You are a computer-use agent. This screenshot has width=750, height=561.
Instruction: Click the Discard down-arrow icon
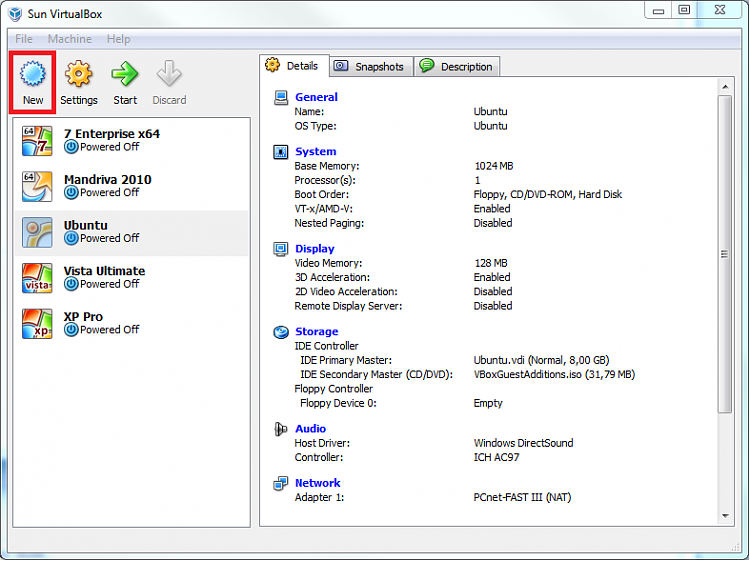click(169, 74)
